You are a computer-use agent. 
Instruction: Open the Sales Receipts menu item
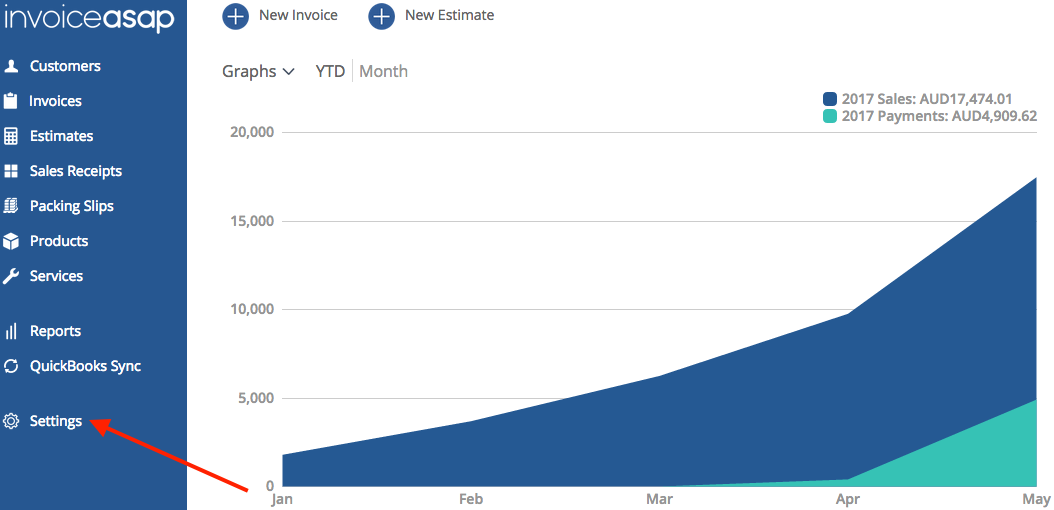(76, 171)
